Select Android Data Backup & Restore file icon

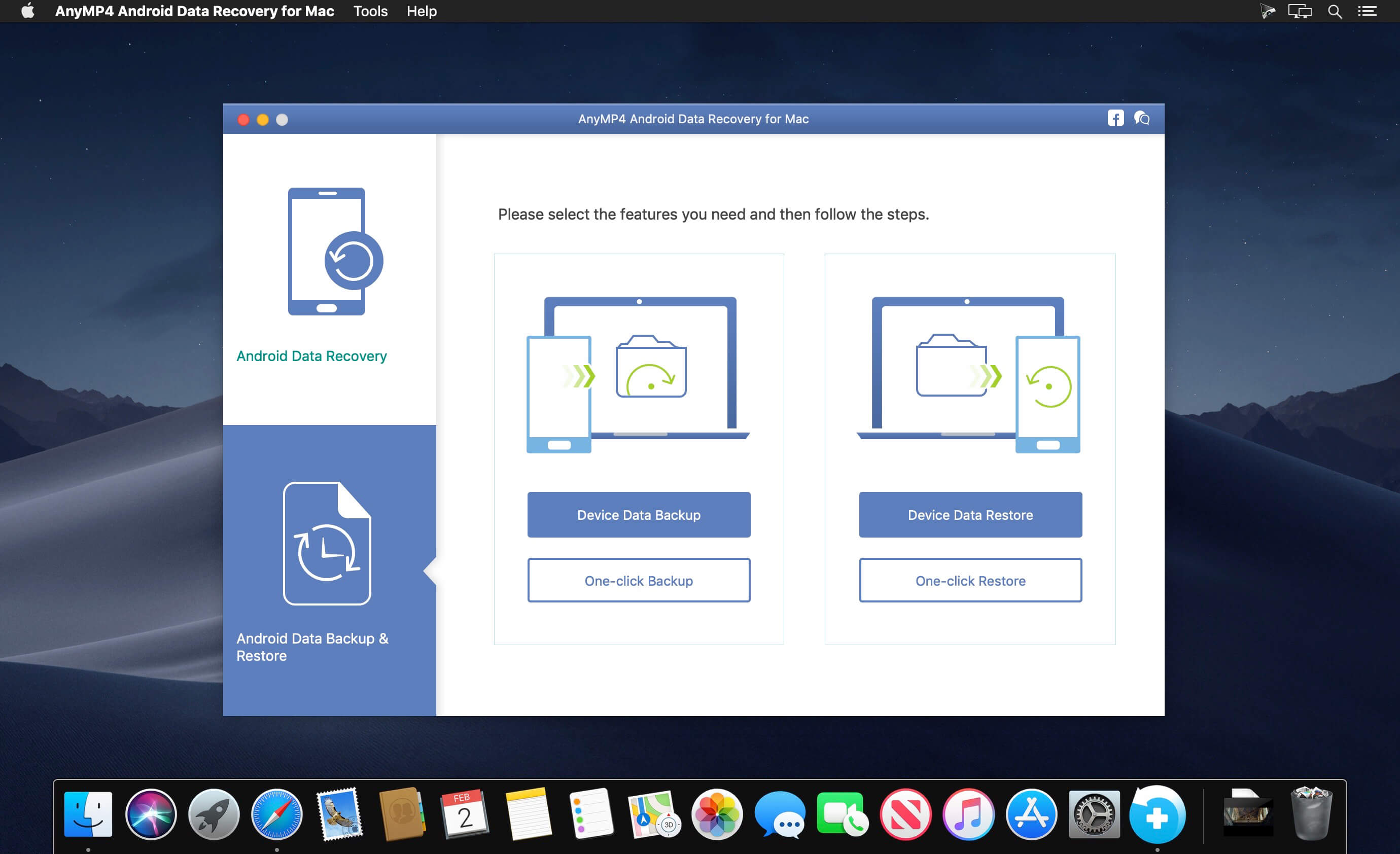coord(327,544)
